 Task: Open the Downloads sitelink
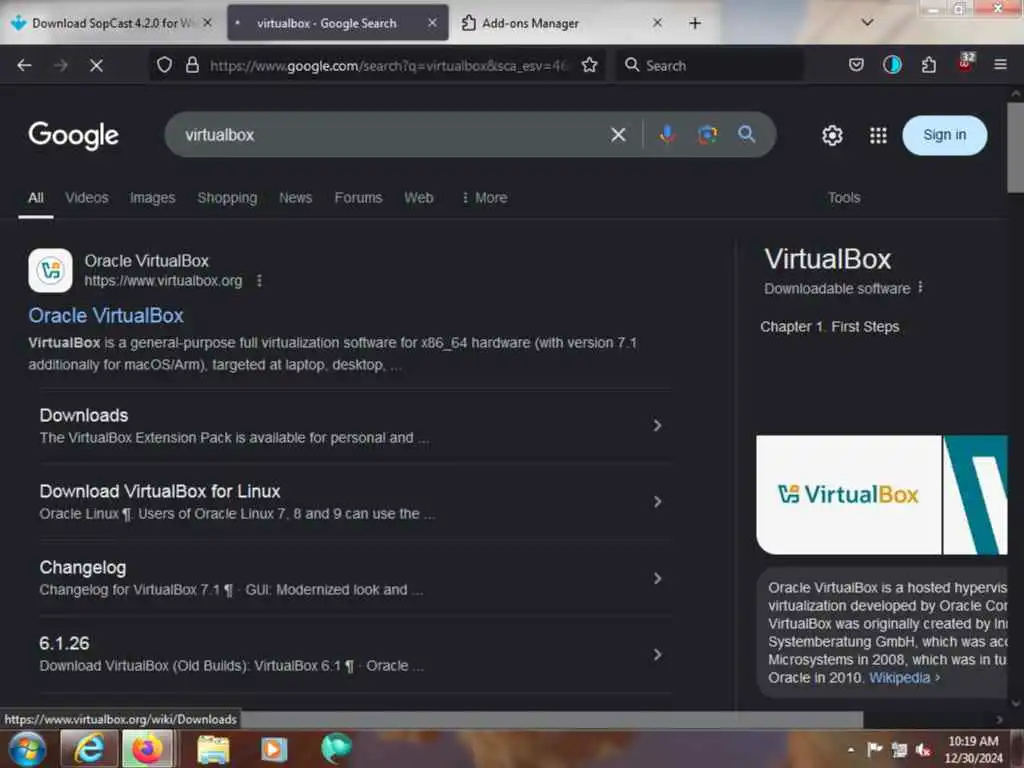coord(84,415)
